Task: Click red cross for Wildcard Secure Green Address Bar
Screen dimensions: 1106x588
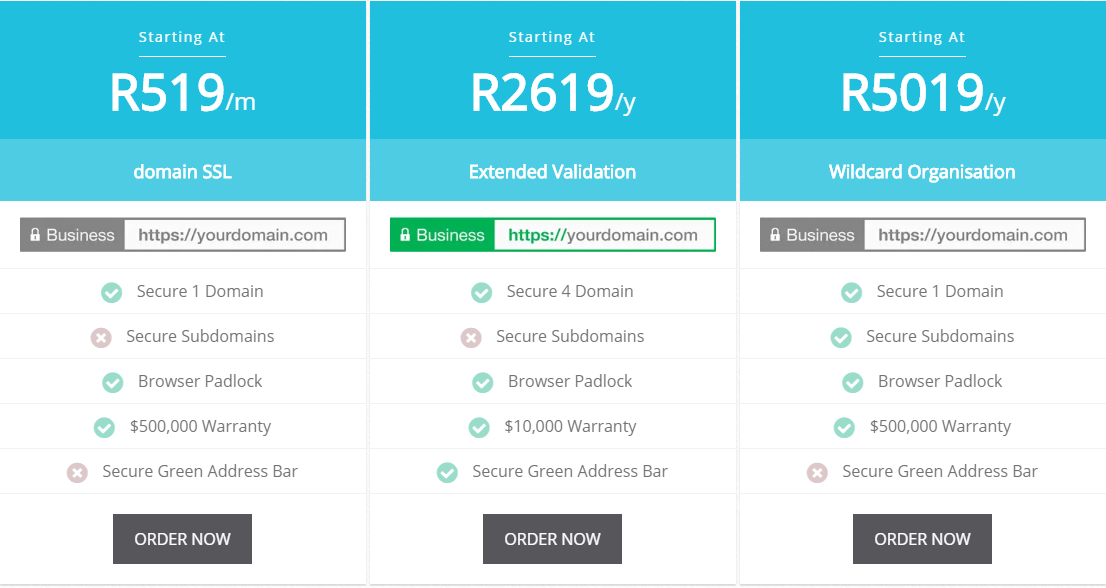Action: 817,472
